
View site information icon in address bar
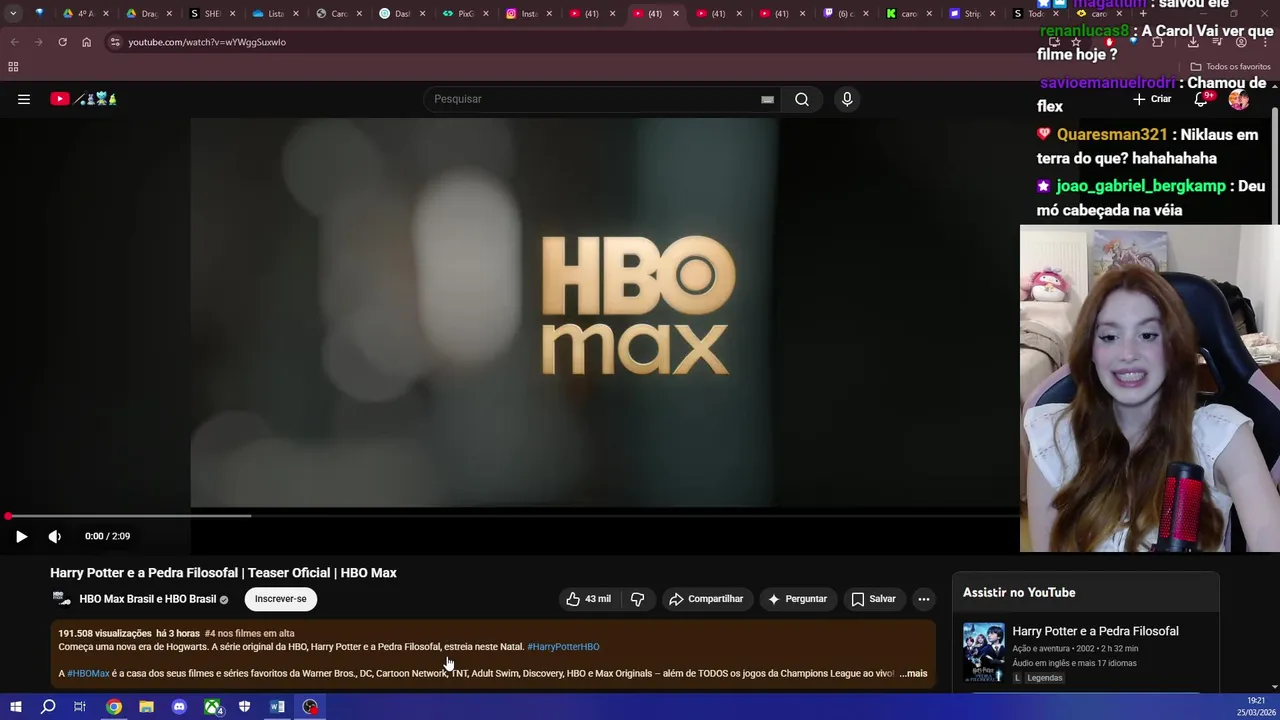[x=115, y=42]
